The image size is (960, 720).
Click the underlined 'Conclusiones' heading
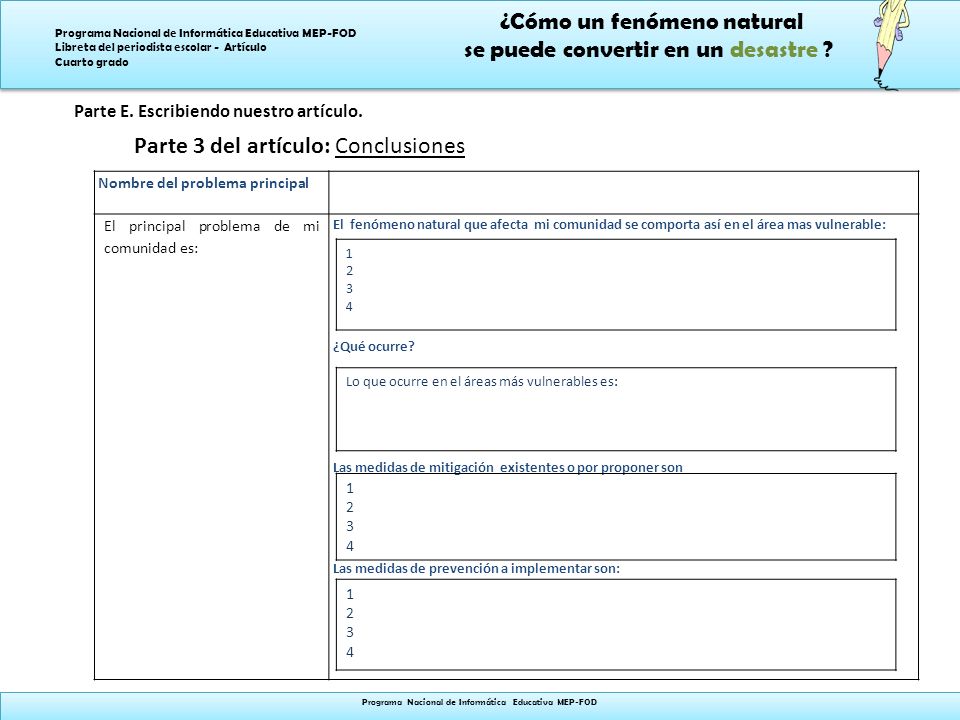point(400,146)
